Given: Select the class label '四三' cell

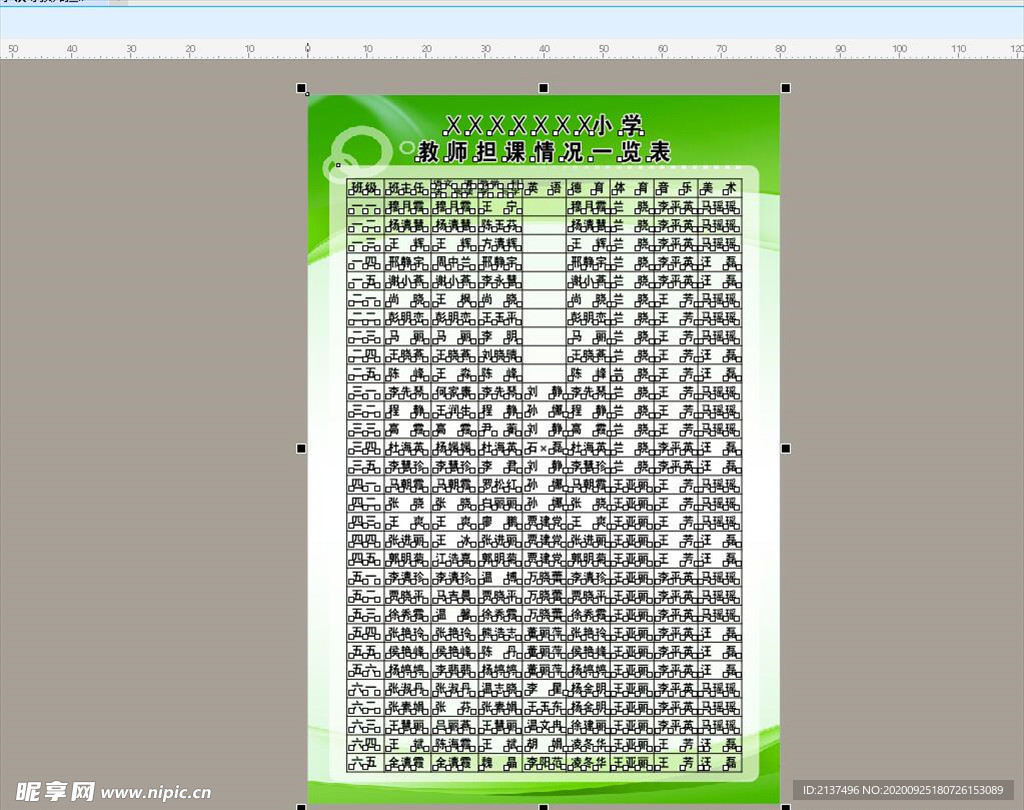Looking at the screenshot, I should 365,522.
